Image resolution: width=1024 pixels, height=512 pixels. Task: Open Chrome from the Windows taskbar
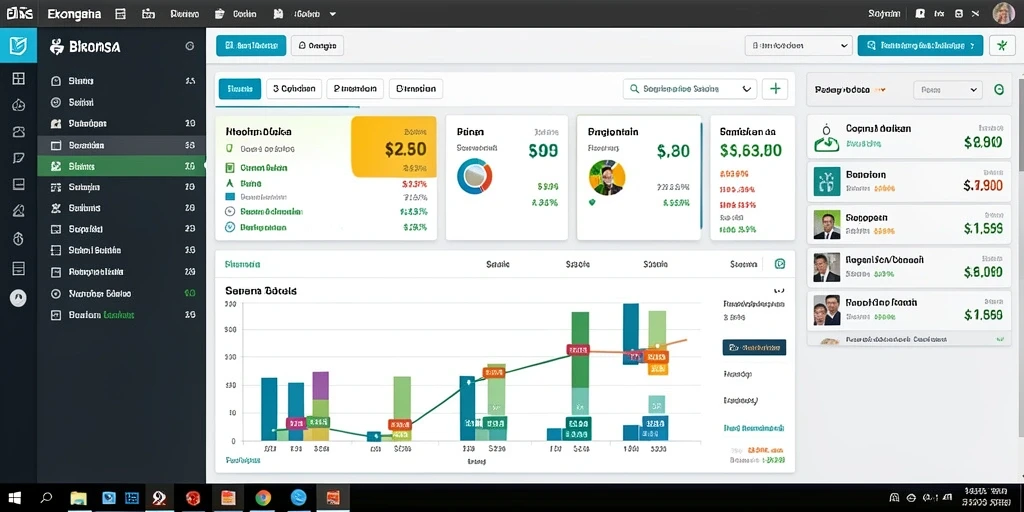click(x=263, y=498)
